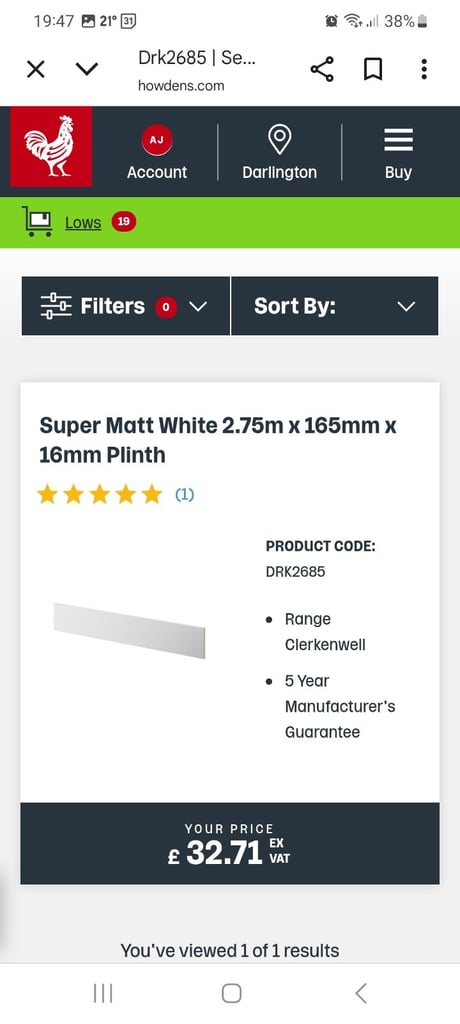The width and height of the screenshot is (460, 1024).
Task: Tap the red 19 items badge
Action: [123, 221]
